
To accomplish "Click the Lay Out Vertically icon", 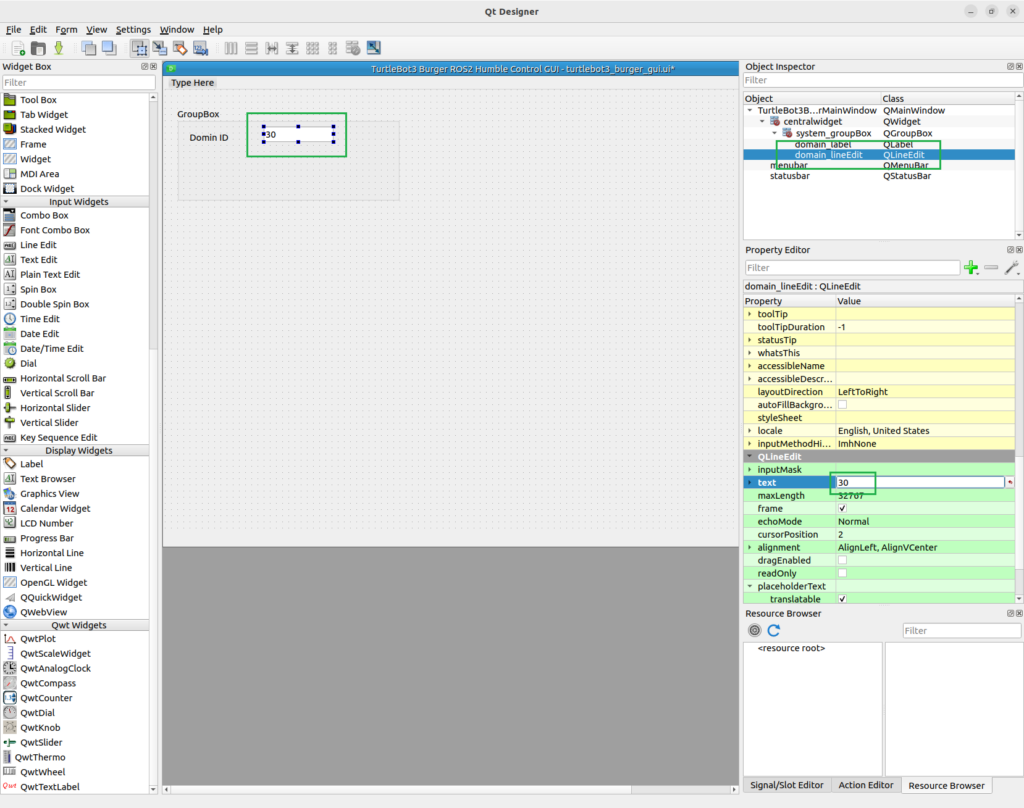I will (251, 48).
